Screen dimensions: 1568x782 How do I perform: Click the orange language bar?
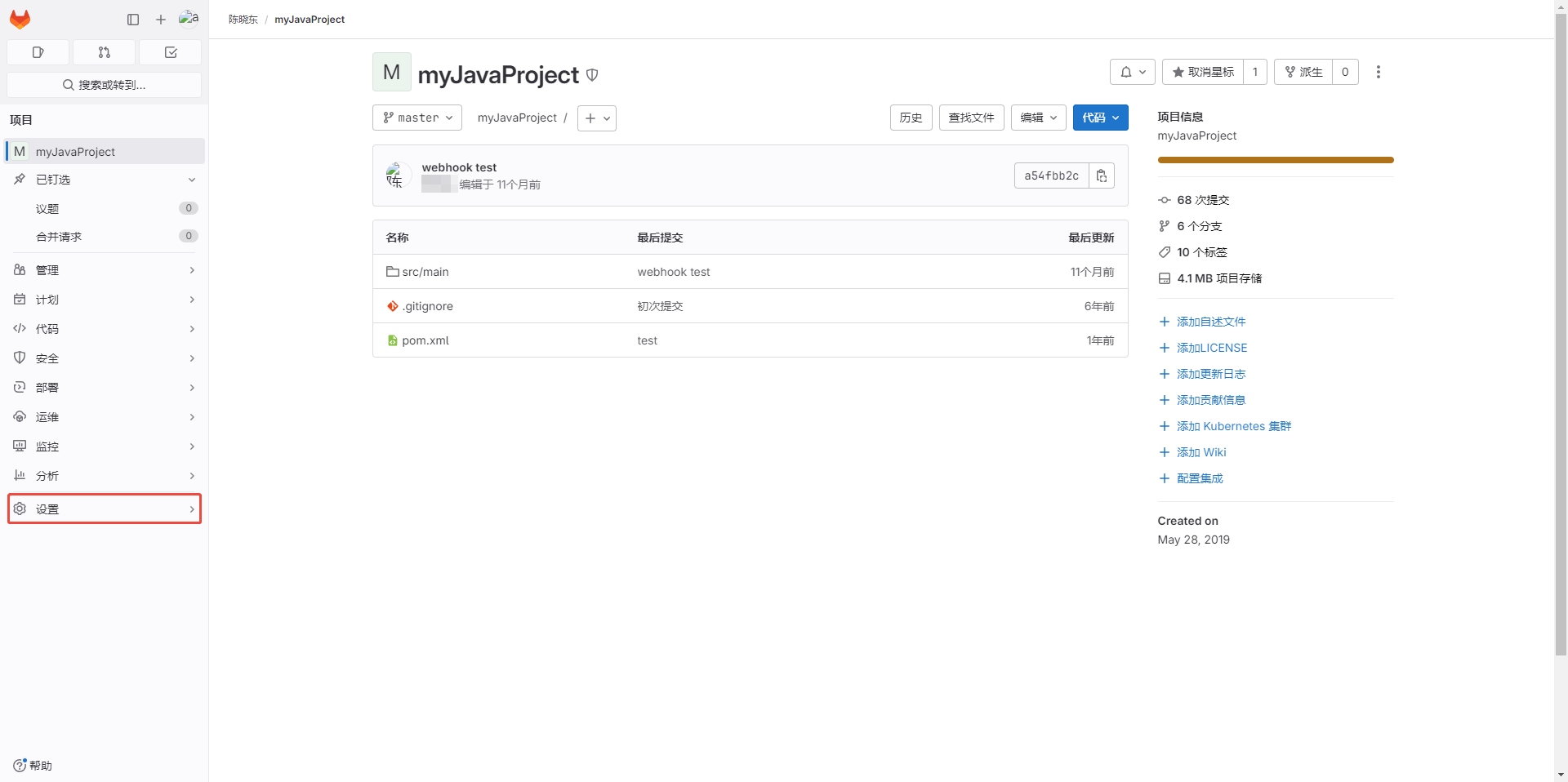click(x=1275, y=160)
